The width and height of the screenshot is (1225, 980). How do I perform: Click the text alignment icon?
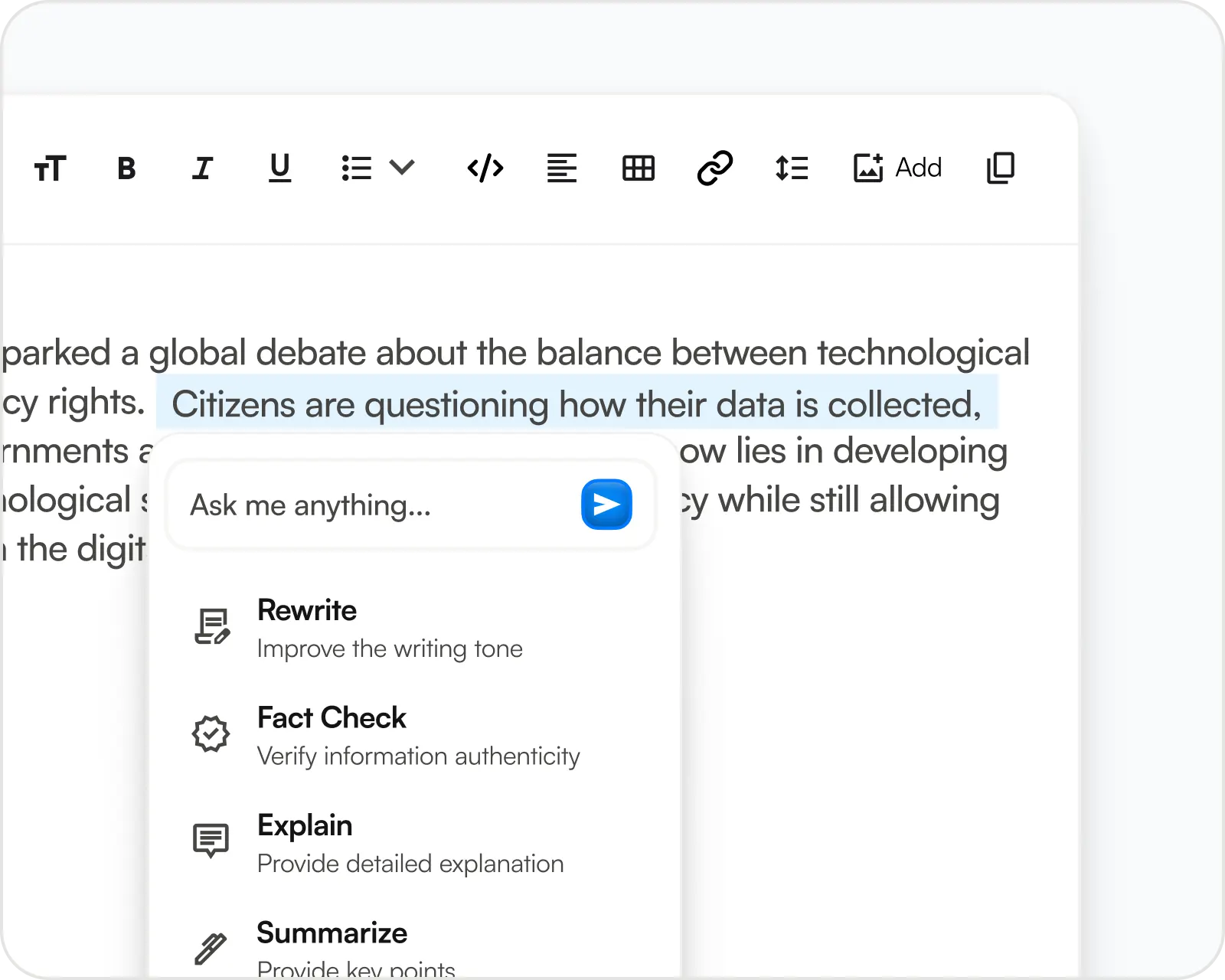(x=561, y=168)
